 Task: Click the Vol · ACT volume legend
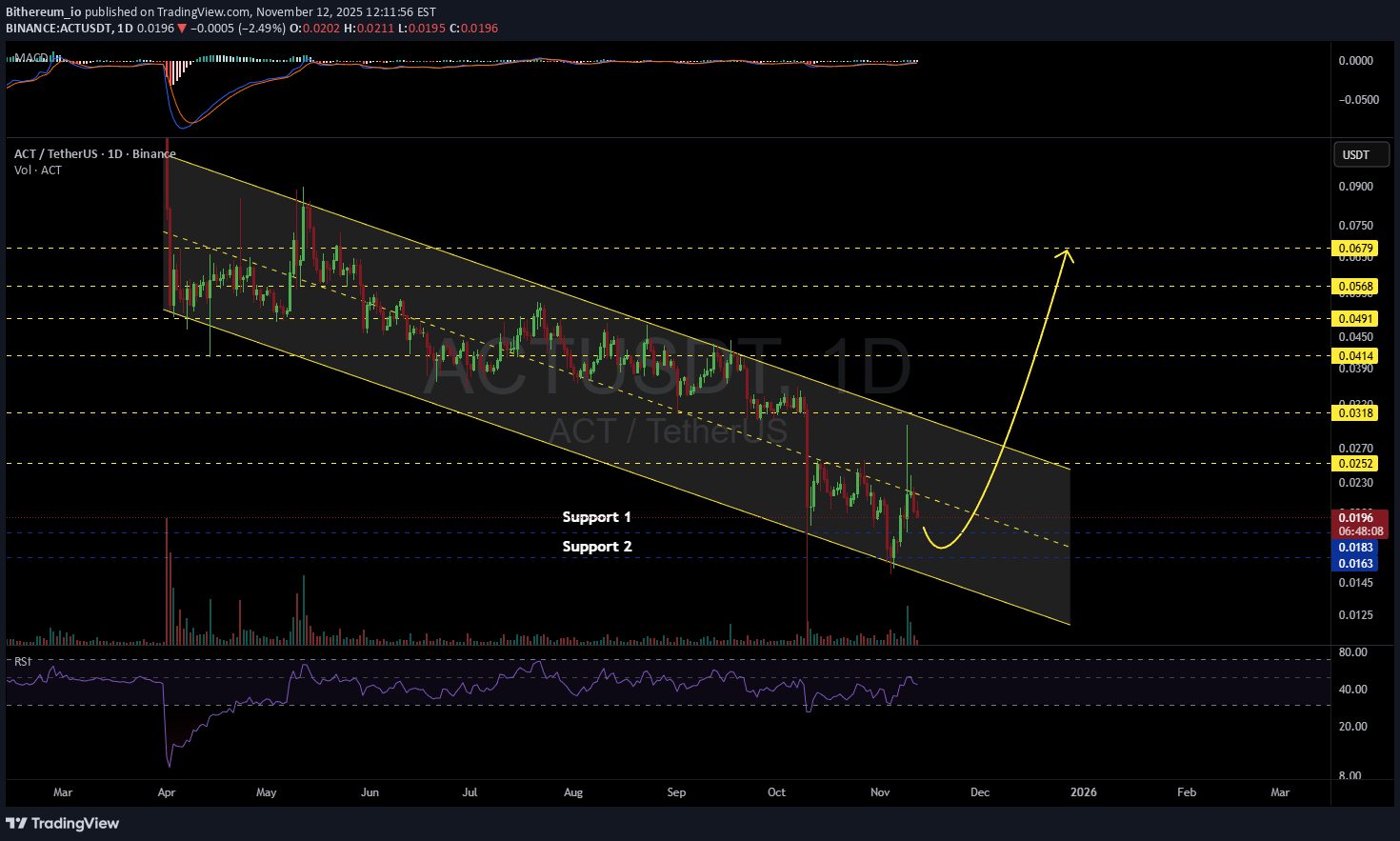pos(38,170)
